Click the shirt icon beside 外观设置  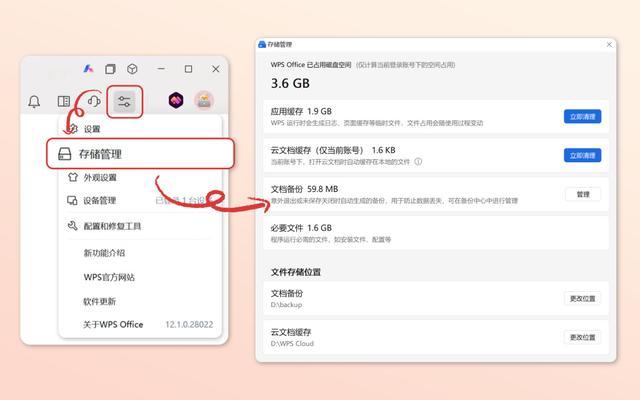pos(73,177)
